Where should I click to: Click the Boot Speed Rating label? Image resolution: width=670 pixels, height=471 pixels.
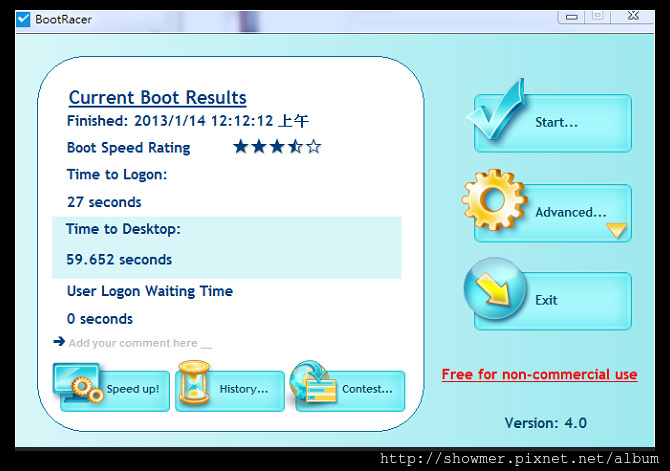tap(129, 148)
